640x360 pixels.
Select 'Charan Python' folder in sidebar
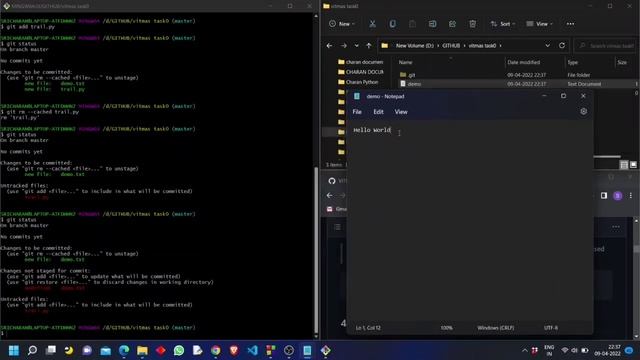358,82
